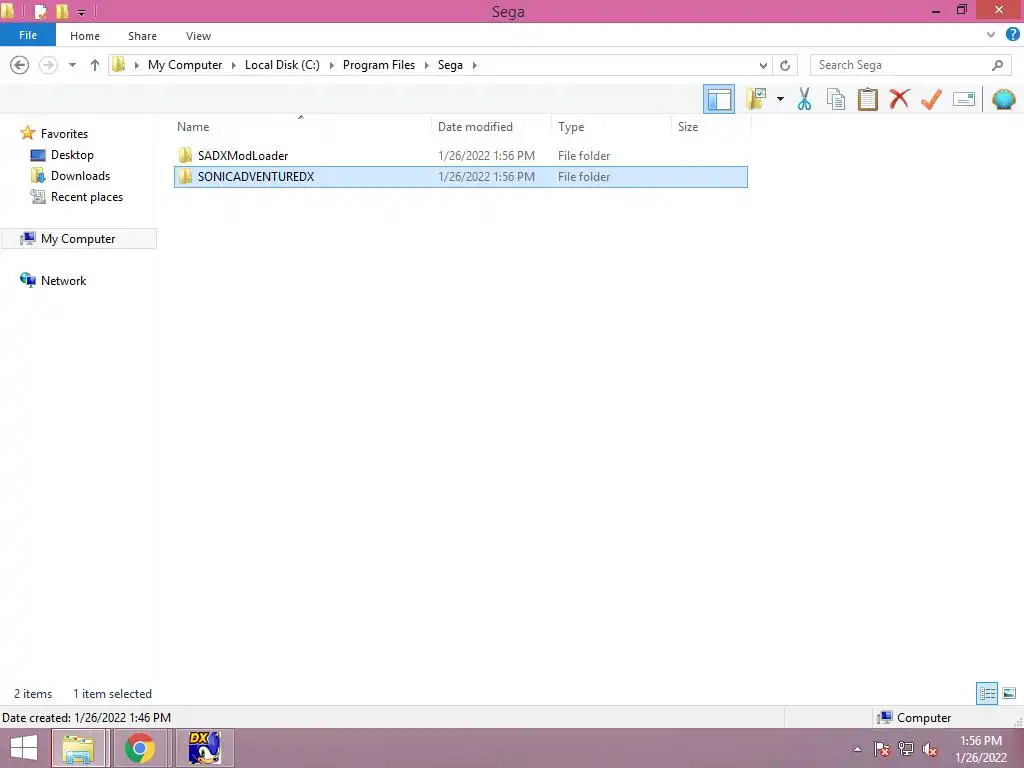The width and height of the screenshot is (1024, 768).
Task: Open the File menu
Action: pos(27,35)
